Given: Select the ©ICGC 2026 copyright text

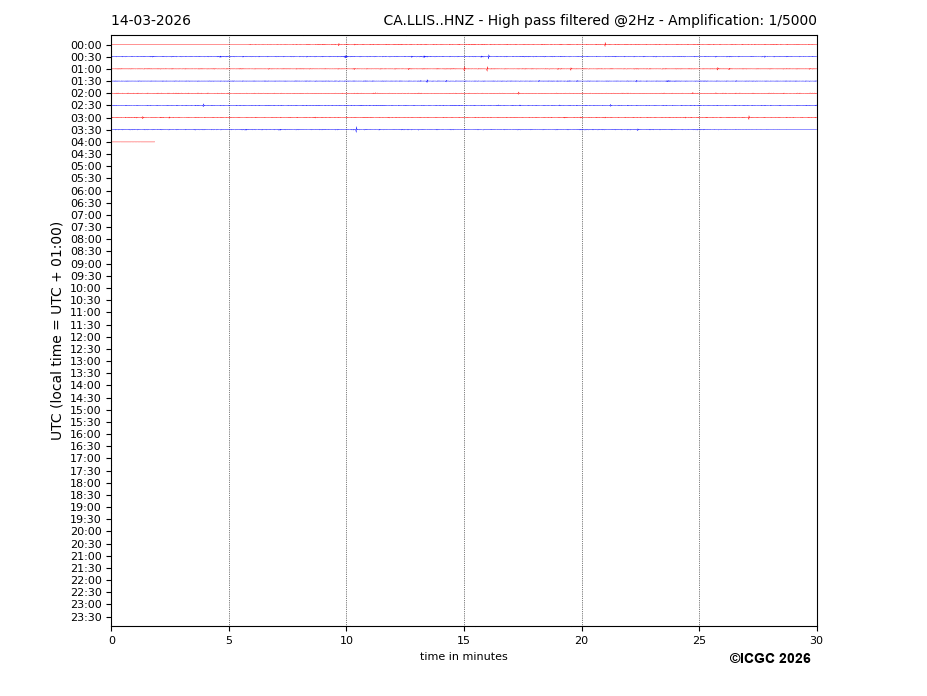Looking at the screenshot, I should [x=769, y=659].
